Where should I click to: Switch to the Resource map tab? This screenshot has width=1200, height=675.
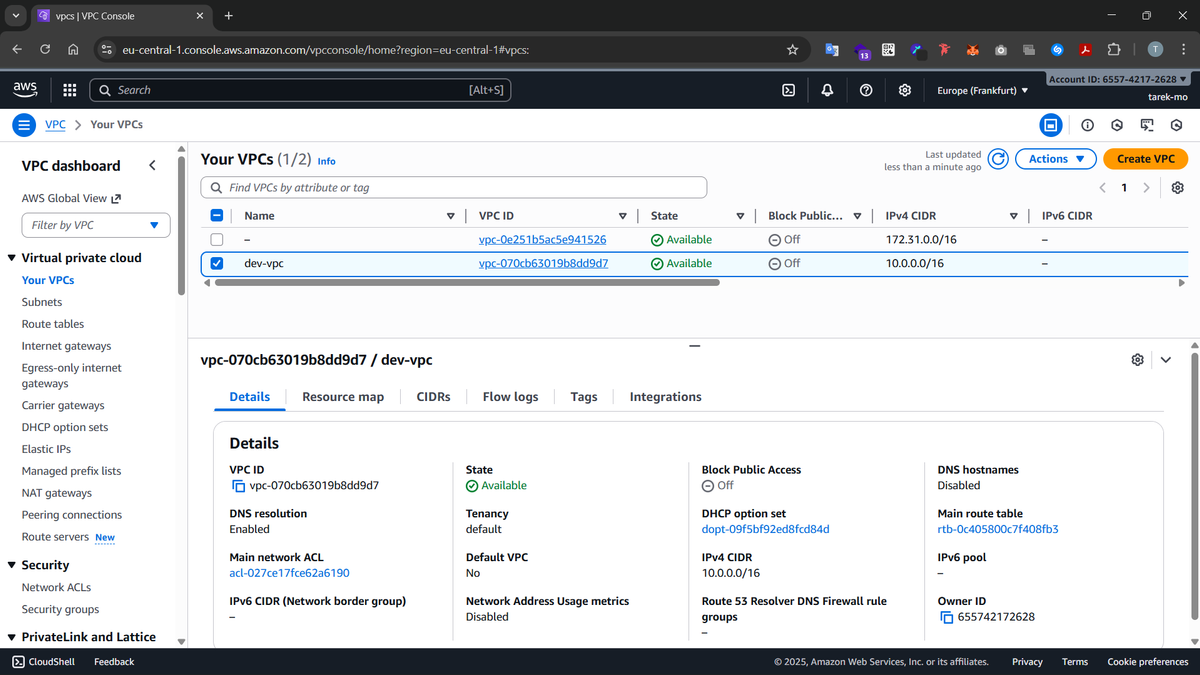(x=343, y=397)
